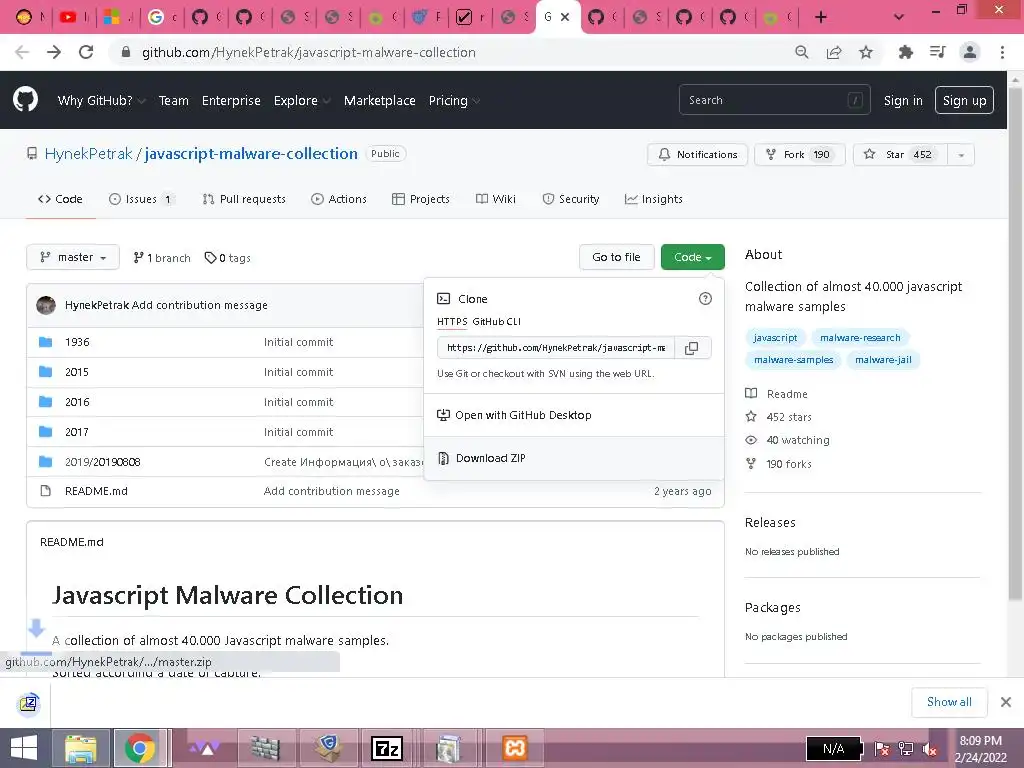Open the XAMPP icon in taskbar

pos(515,748)
